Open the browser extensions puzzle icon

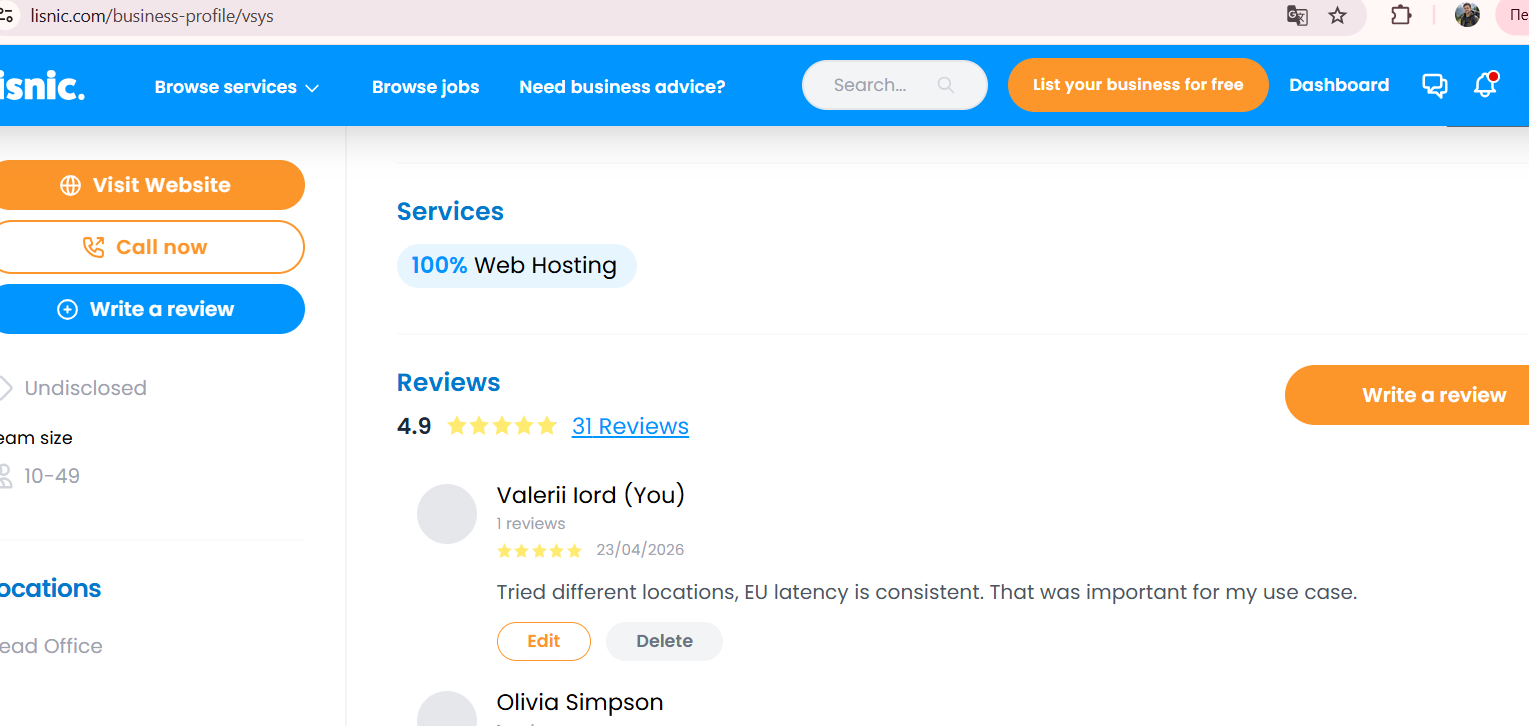pos(1401,15)
